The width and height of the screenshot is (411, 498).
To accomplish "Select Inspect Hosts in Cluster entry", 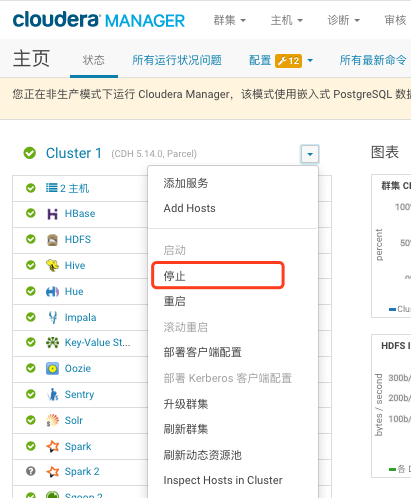I will coord(223,480).
